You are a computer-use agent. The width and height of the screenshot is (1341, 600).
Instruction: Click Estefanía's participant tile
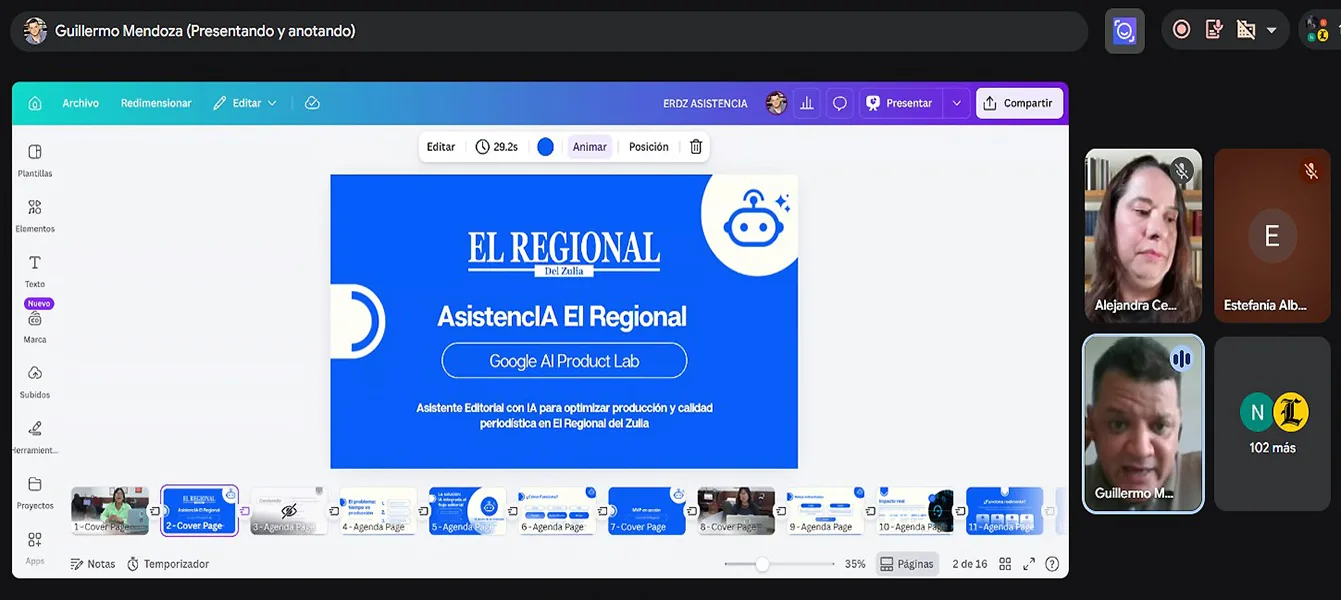click(1272, 235)
